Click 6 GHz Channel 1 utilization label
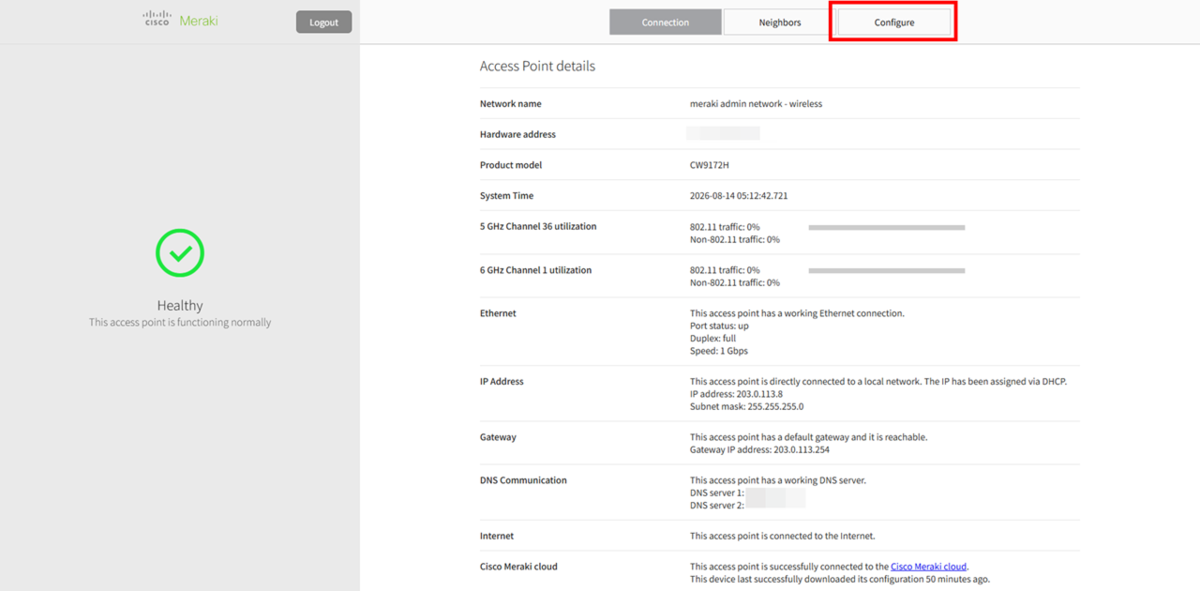This screenshot has height=591, width=1200. [536, 270]
